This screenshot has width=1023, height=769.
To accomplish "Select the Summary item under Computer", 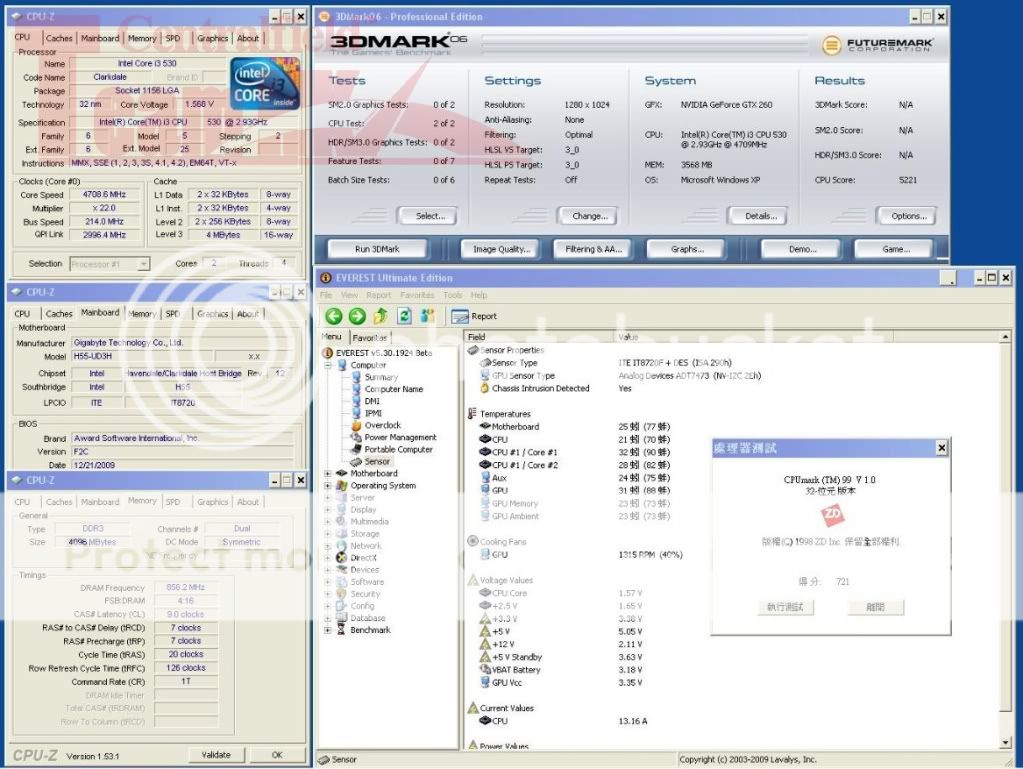I will tap(381, 377).
